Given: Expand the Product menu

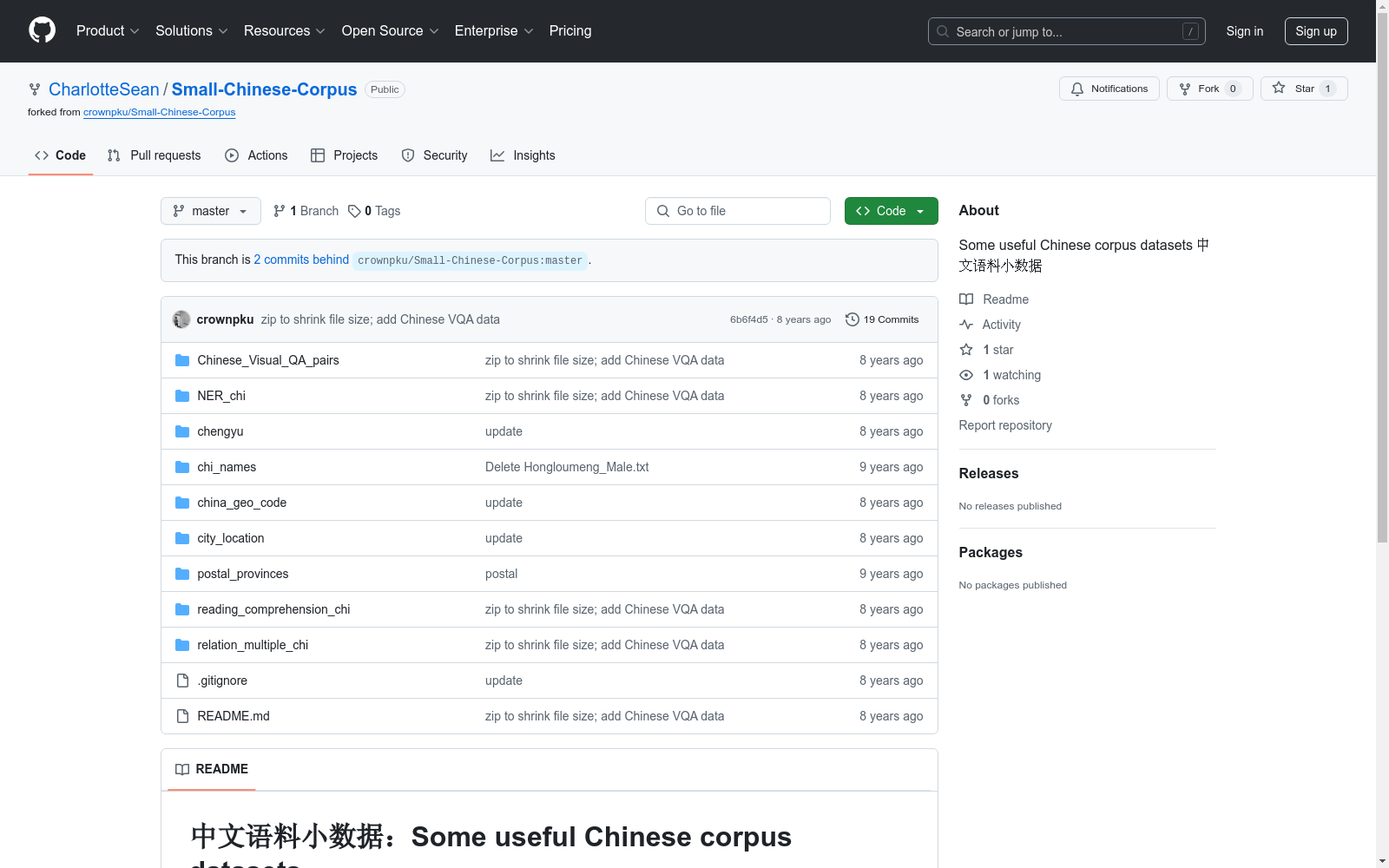Looking at the screenshot, I should point(108,30).
